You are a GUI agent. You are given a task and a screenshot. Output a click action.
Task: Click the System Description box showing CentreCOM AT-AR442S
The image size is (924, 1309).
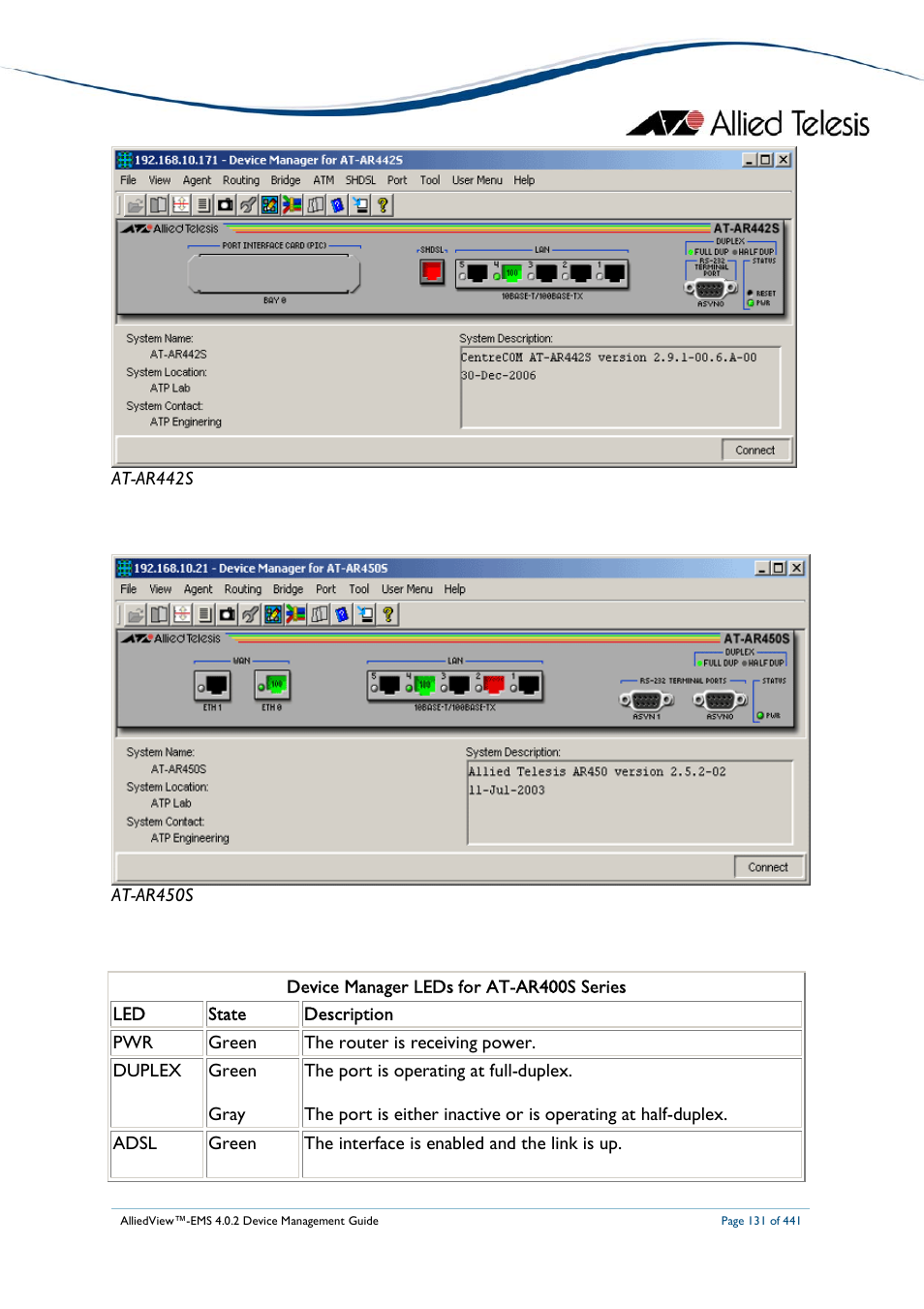point(620,388)
